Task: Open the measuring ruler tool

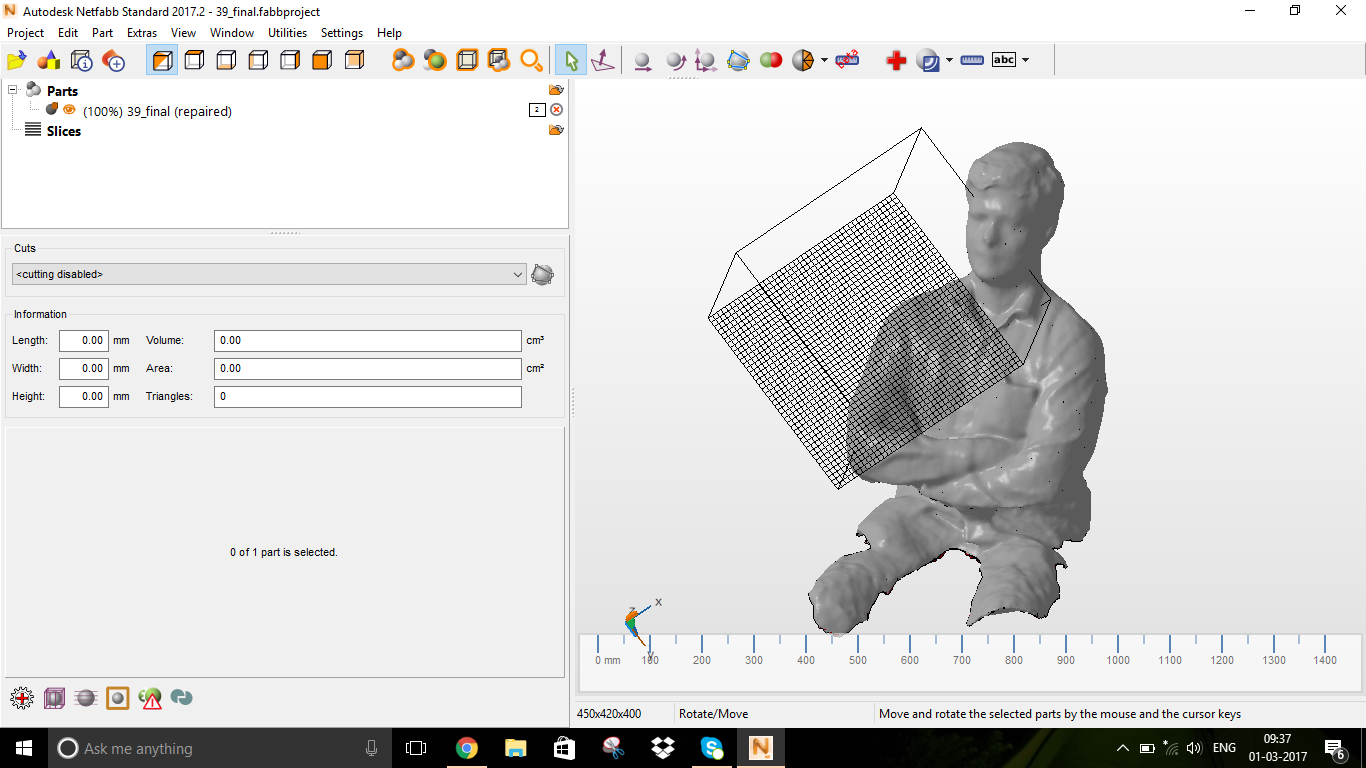Action: click(x=971, y=60)
